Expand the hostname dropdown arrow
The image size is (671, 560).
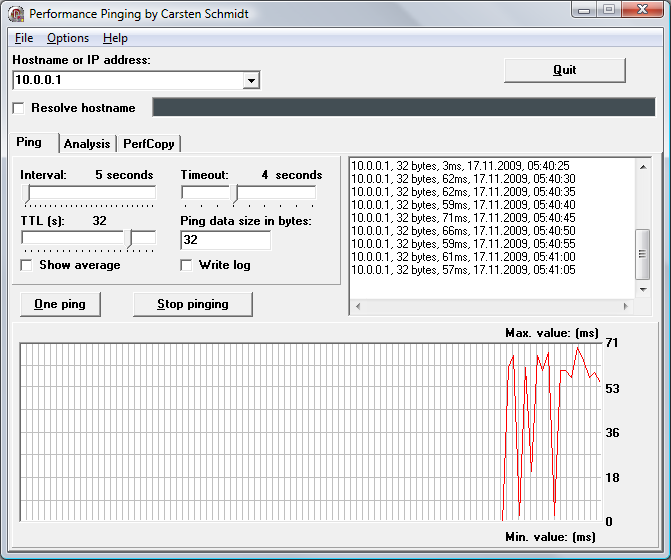[x=251, y=80]
